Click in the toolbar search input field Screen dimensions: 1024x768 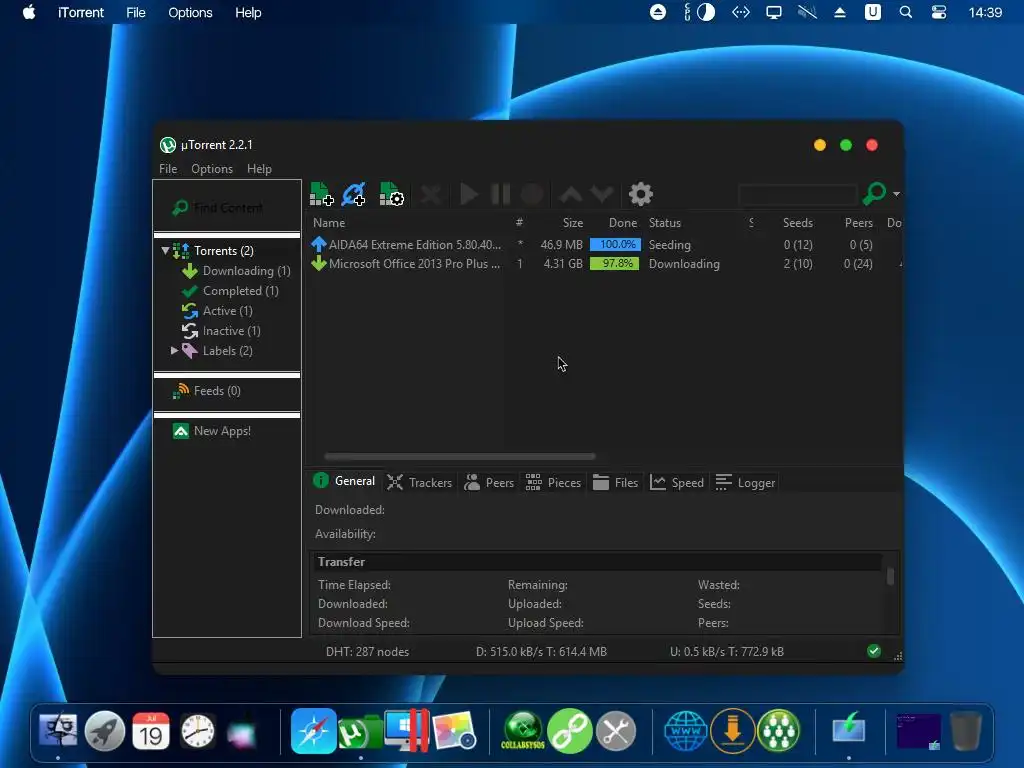(797, 194)
